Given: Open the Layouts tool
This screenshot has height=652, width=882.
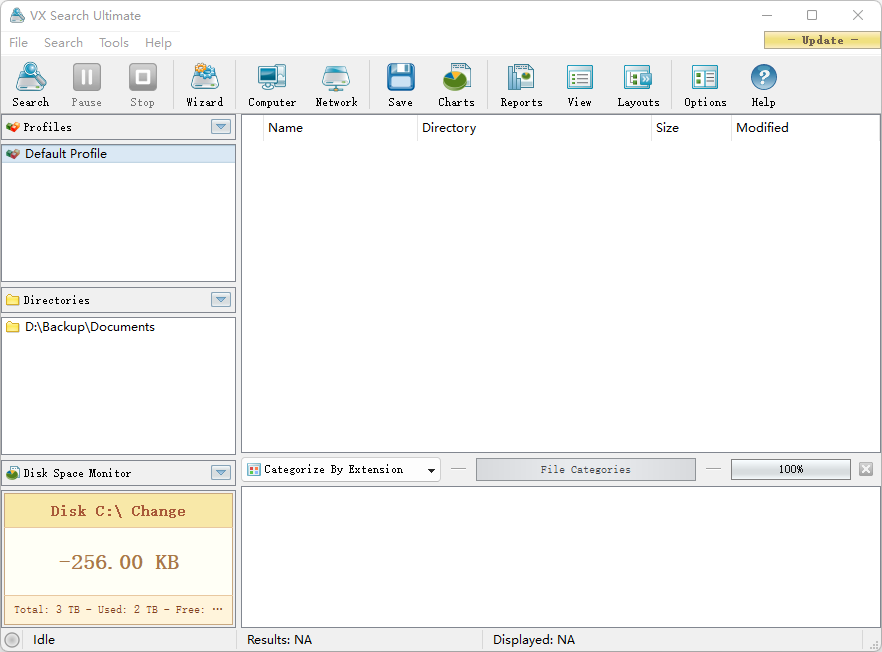Looking at the screenshot, I should pos(638,85).
